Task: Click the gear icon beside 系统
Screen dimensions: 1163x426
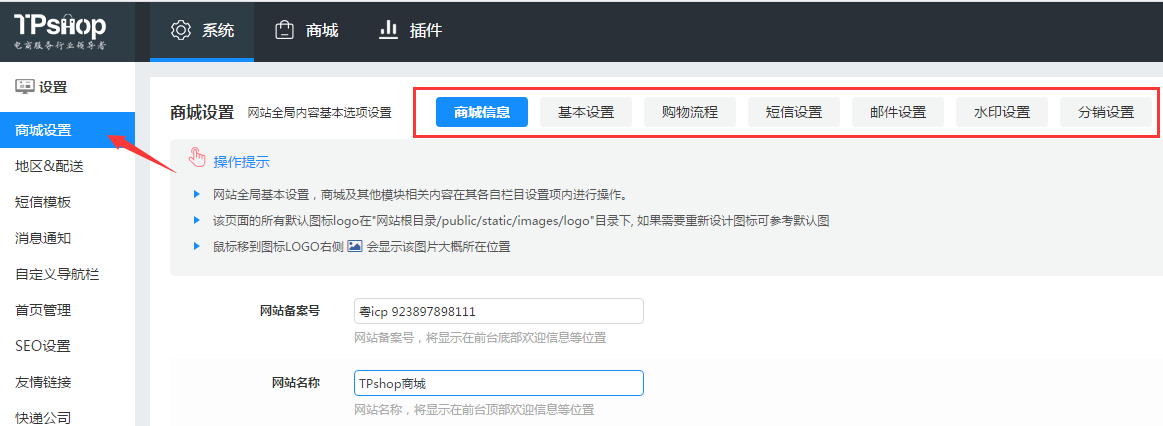Action: pyautogui.click(x=180, y=30)
